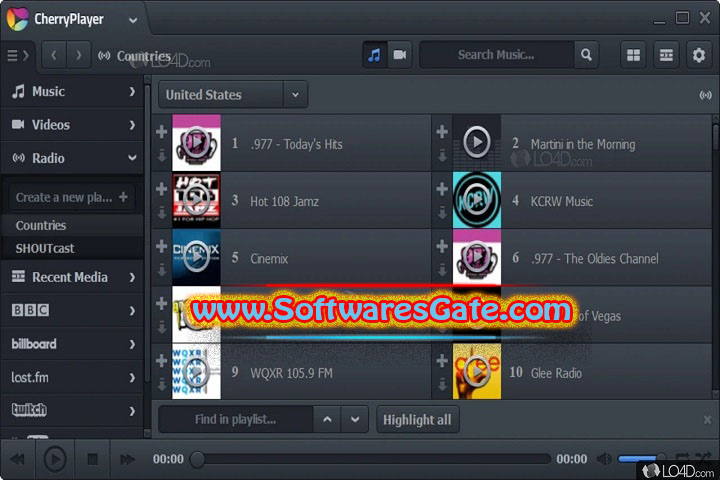Click Highlight all button
This screenshot has height=480, width=720.
click(x=417, y=419)
